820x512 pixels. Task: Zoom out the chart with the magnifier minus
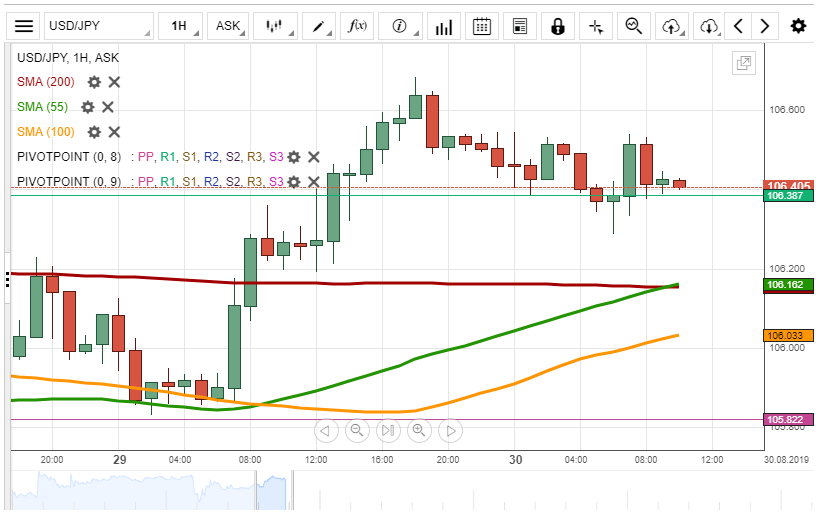tap(356, 431)
